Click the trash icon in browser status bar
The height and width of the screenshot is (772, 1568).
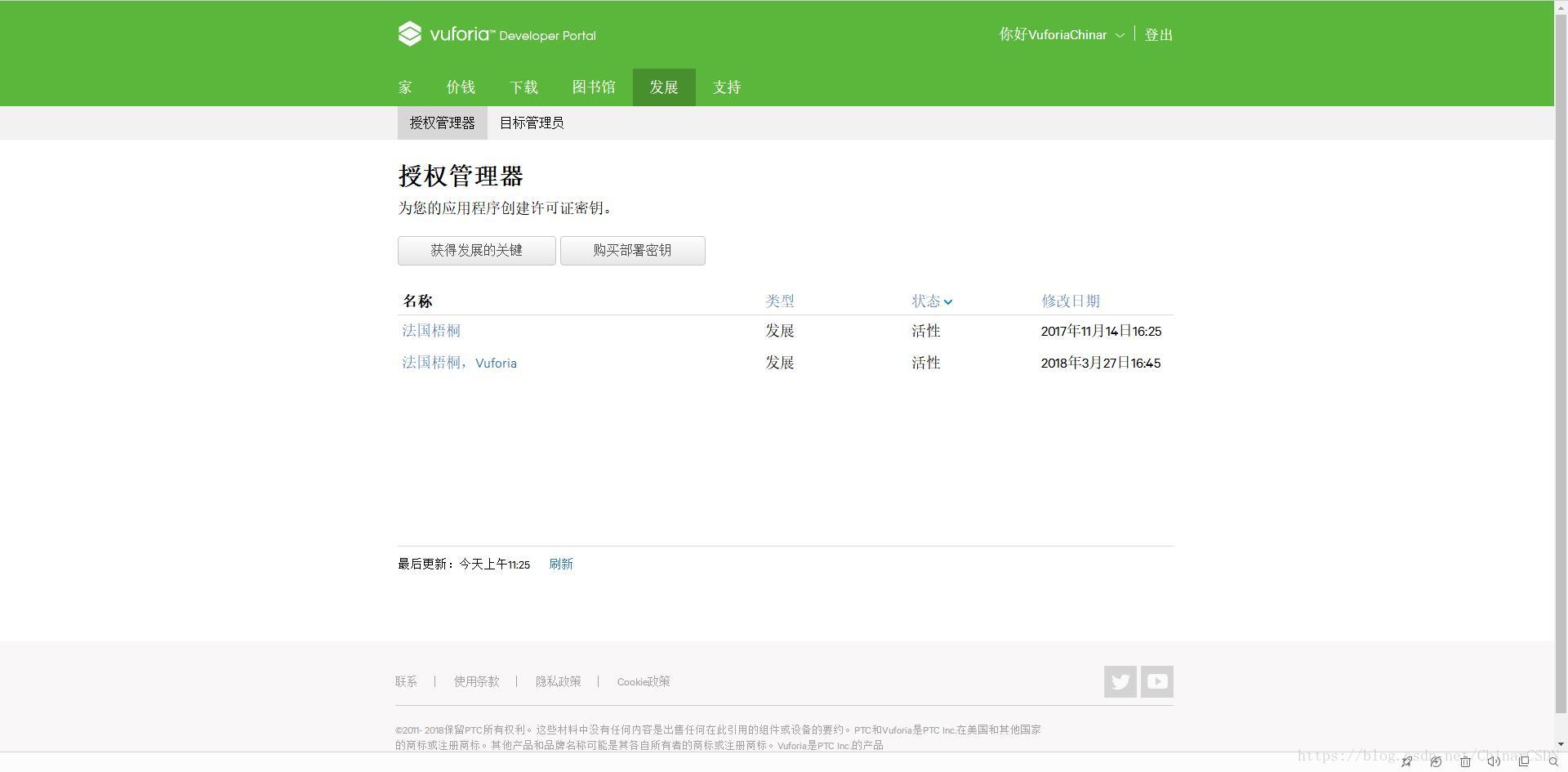point(1465,761)
